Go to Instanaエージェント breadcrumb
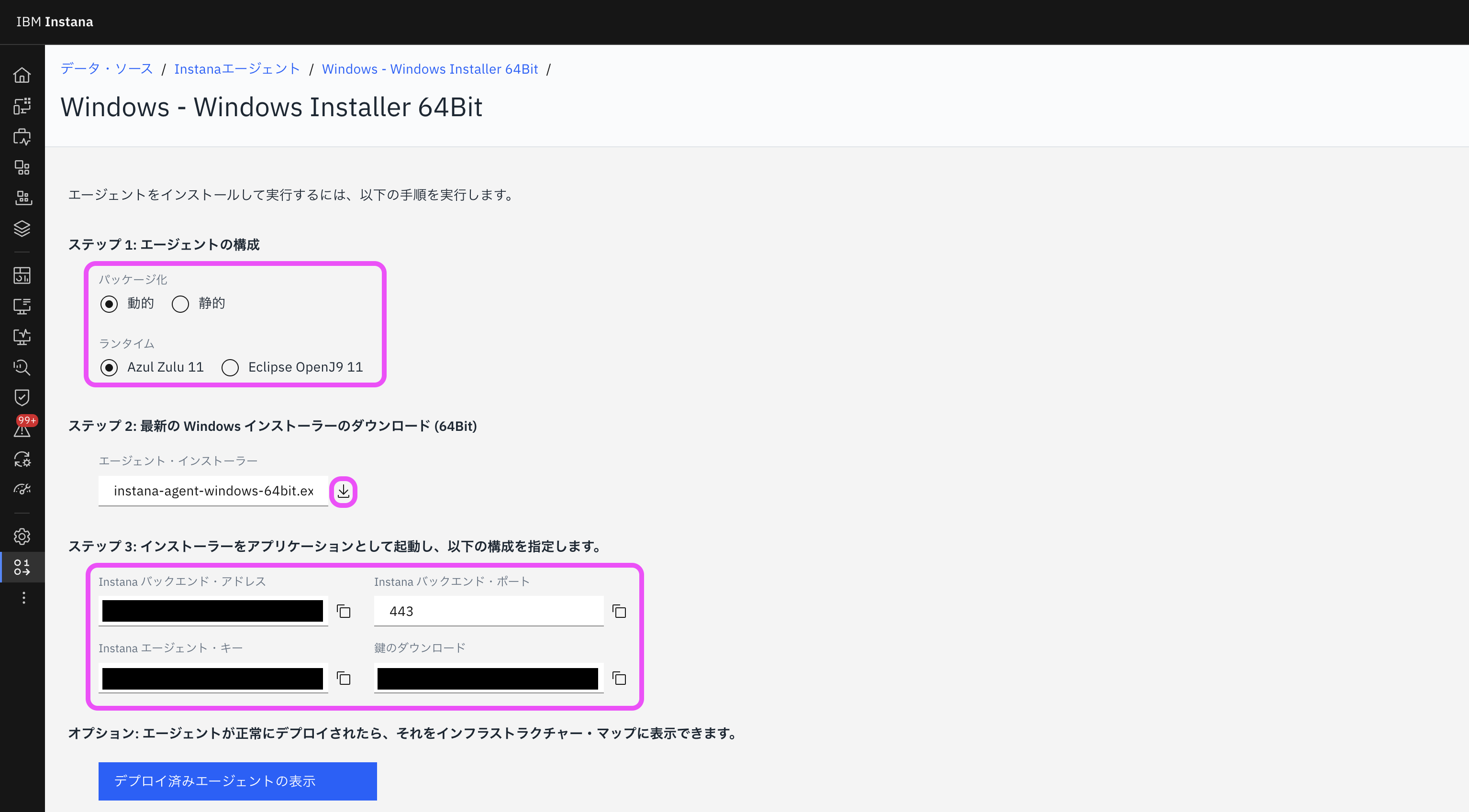 (x=237, y=69)
